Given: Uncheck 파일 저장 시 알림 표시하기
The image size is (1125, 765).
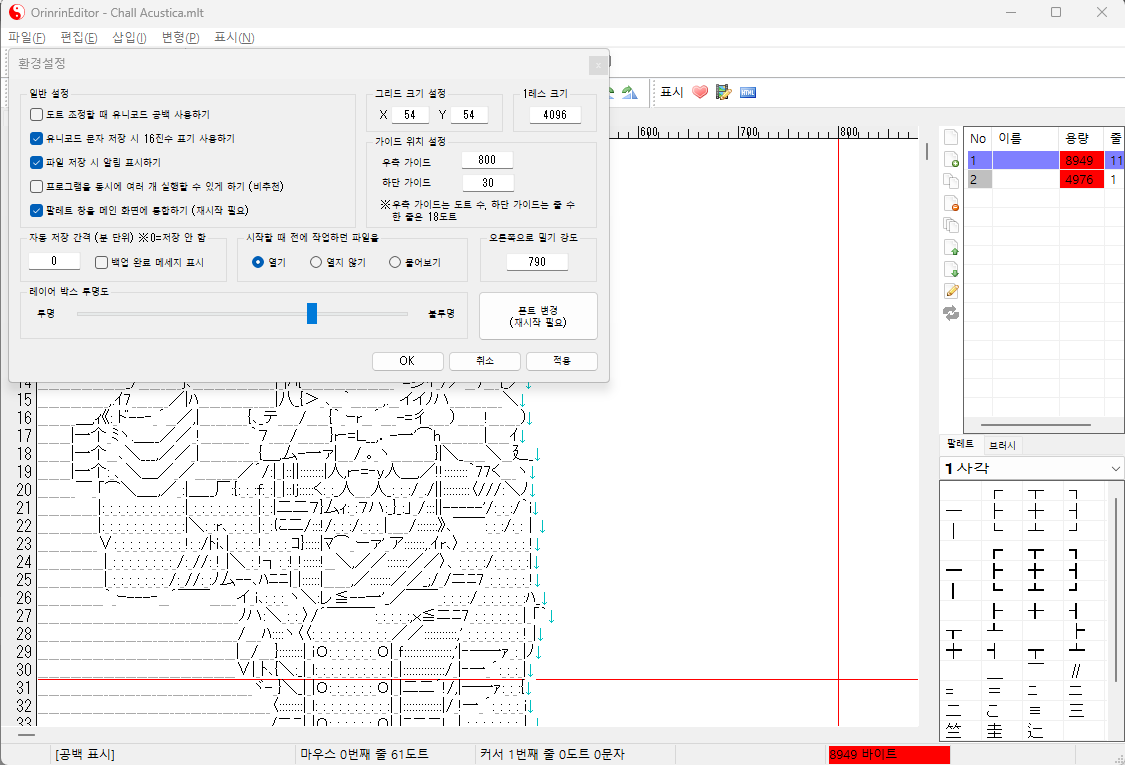Looking at the screenshot, I should pyautogui.click(x=37, y=161).
